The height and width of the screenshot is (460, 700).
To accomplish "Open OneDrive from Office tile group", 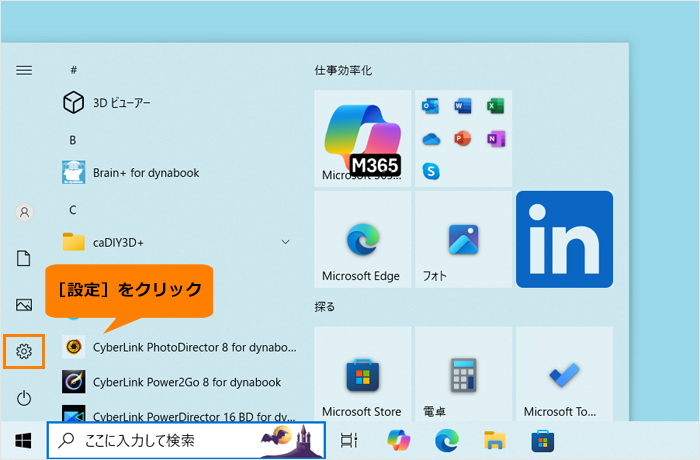I will coord(431,139).
